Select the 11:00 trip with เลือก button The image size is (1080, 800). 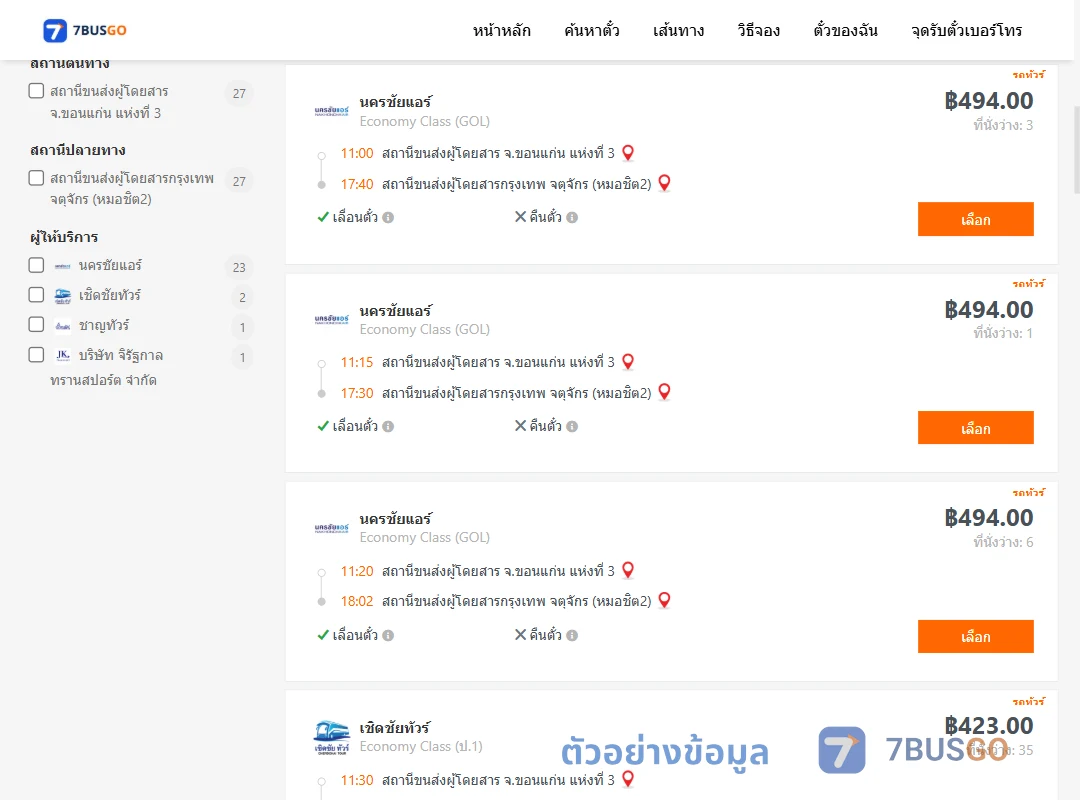[975, 219]
